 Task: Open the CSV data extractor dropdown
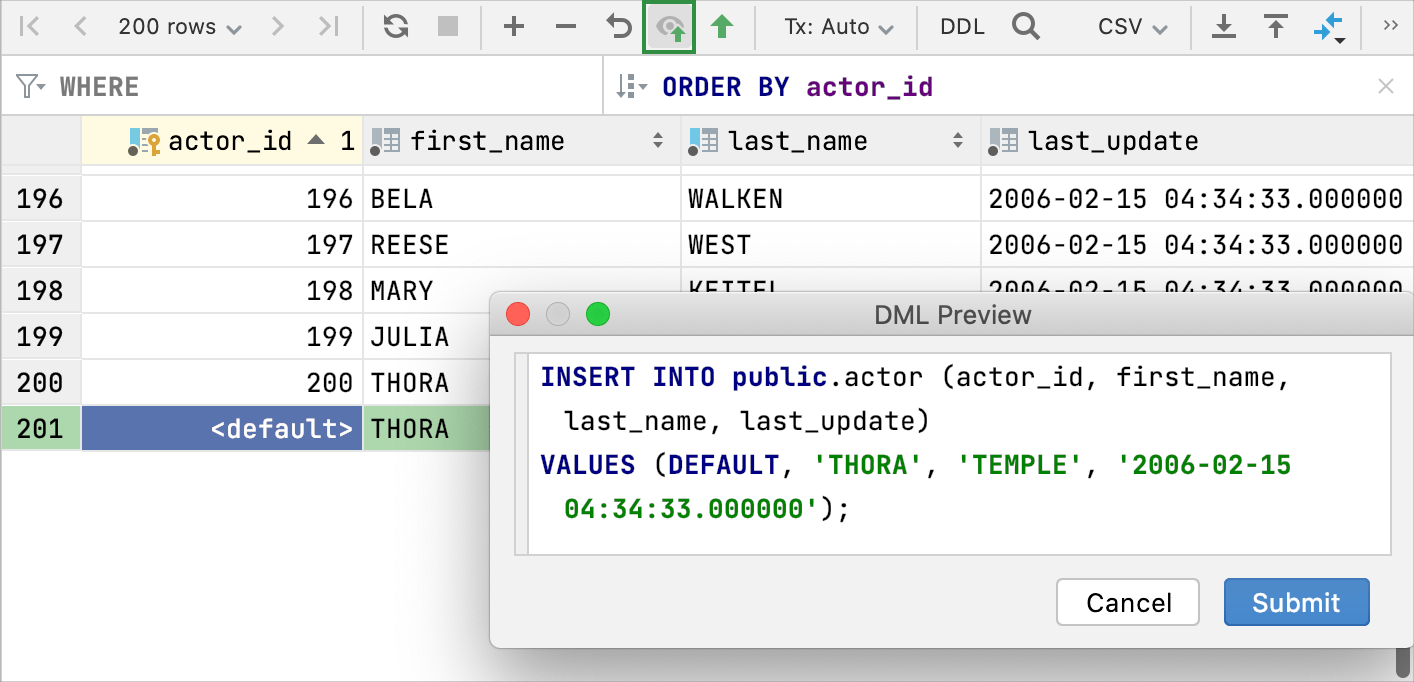point(1132,27)
